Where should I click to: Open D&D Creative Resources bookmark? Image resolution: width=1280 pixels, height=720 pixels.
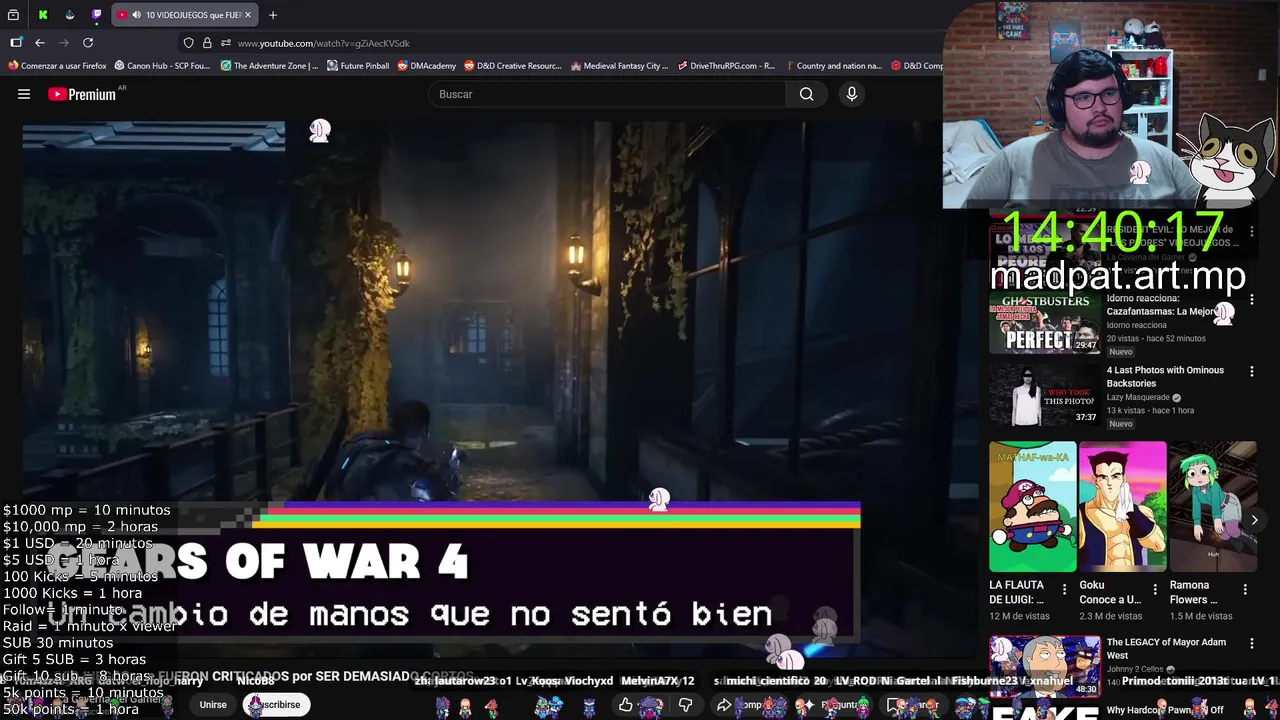[x=512, y=66]
